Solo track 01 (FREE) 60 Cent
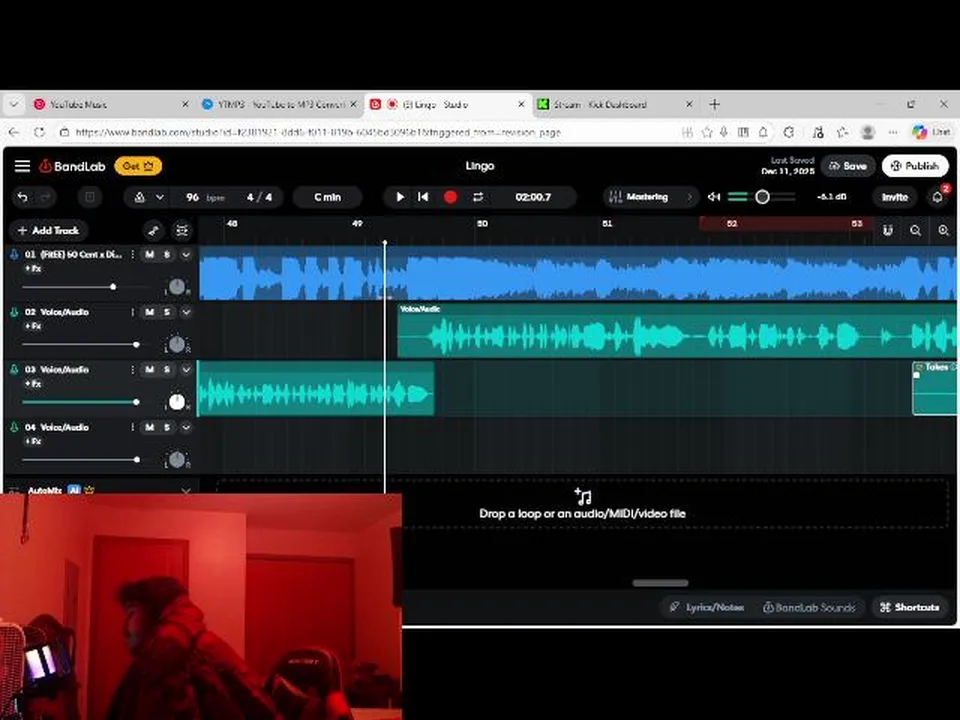This screenshot has width=960, height=720. [167, 254]
